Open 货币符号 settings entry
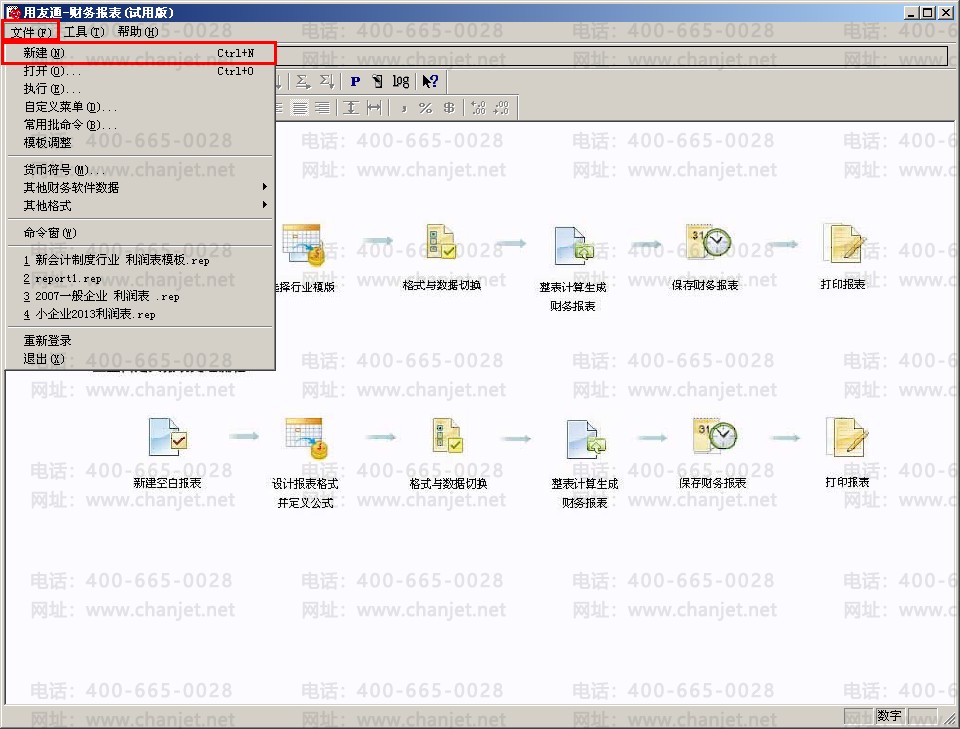 coord(140,170)
